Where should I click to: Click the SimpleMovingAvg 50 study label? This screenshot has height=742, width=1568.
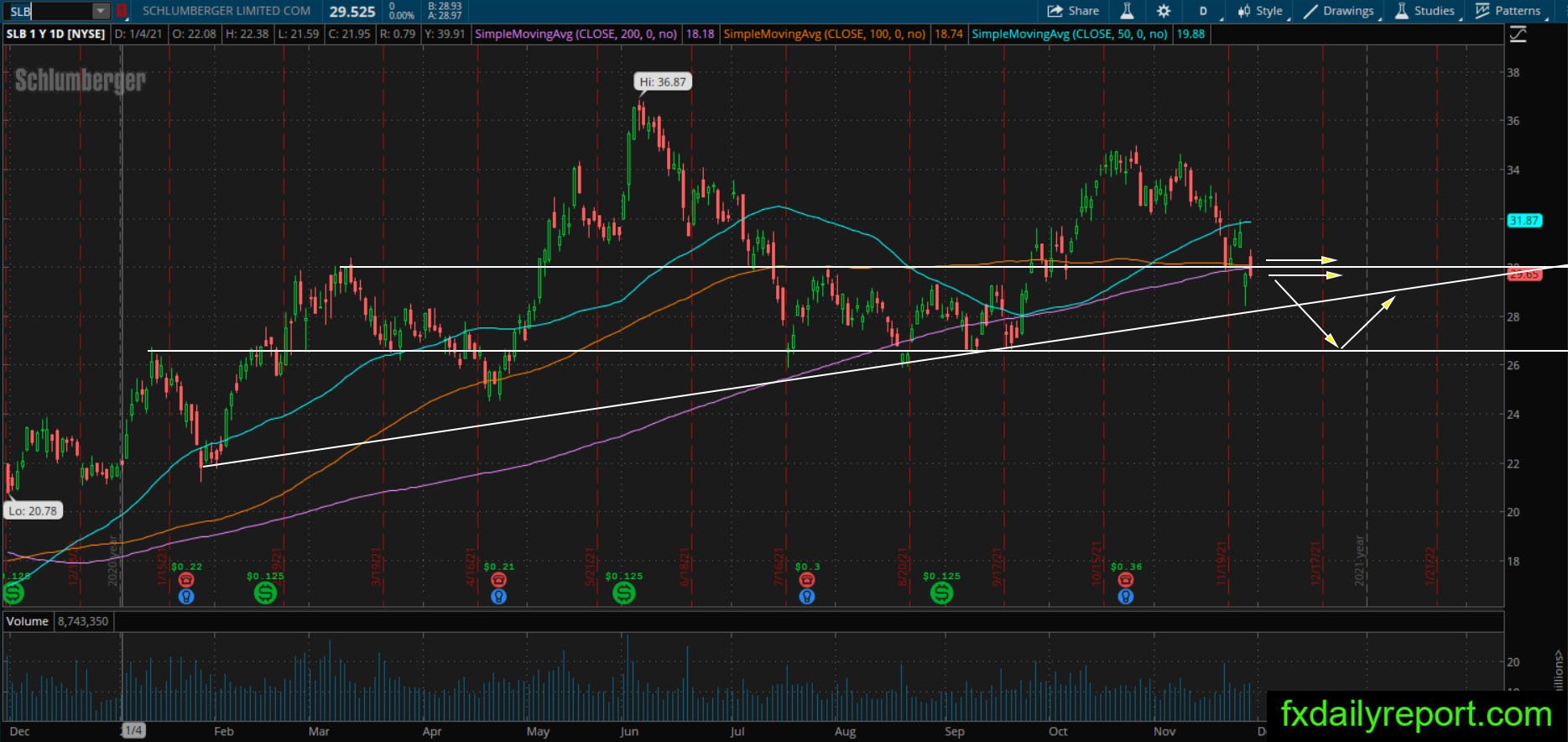pyautogui.click(x=1070, y=34)
